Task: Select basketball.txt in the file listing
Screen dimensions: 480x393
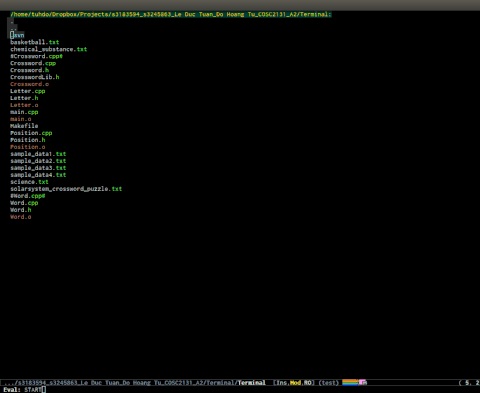Action: [34, 42]
